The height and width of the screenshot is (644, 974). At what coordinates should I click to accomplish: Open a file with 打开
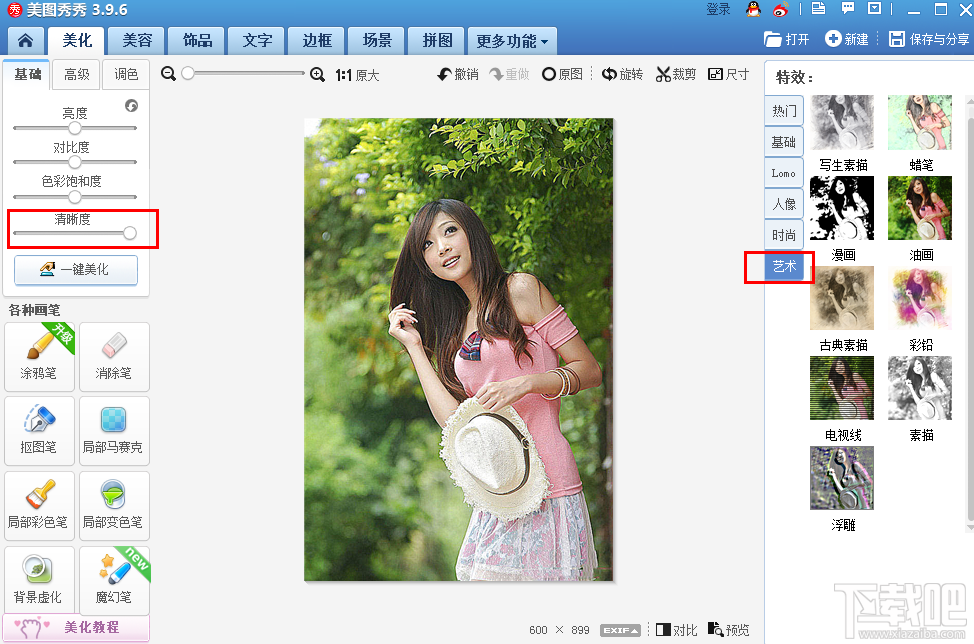[x=786, y=39]
